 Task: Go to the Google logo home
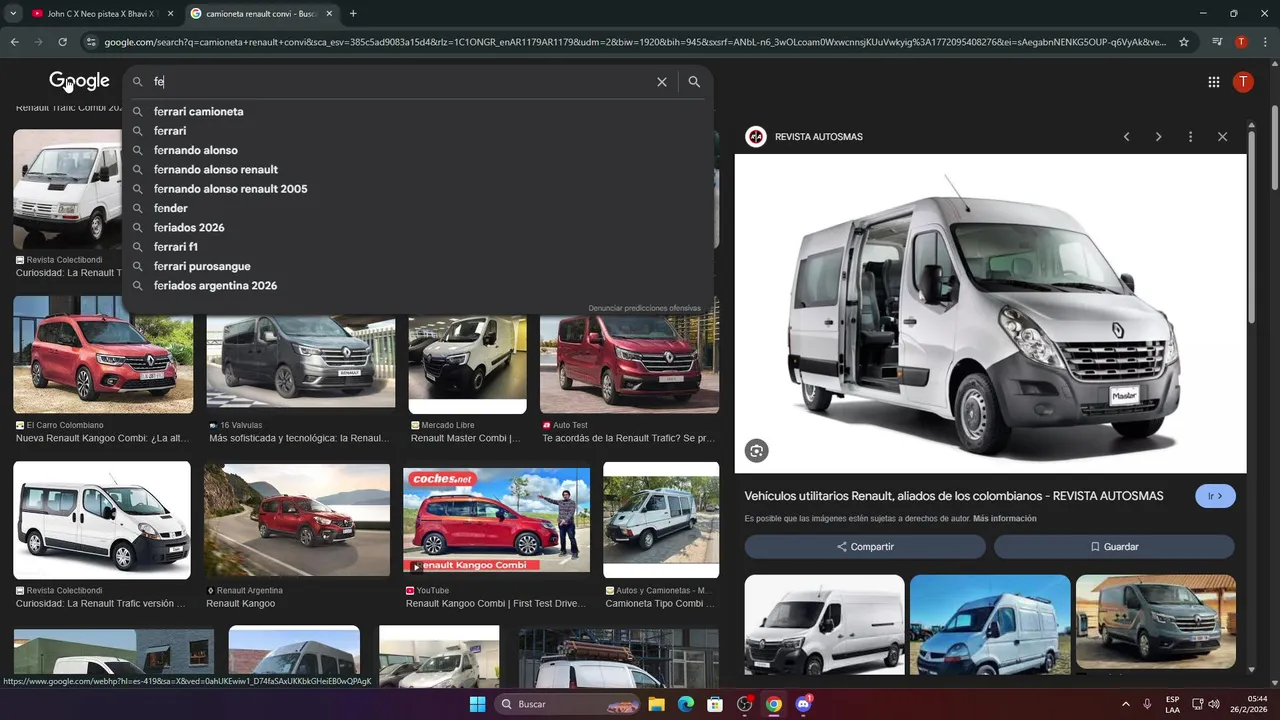(x=79, y=82)
